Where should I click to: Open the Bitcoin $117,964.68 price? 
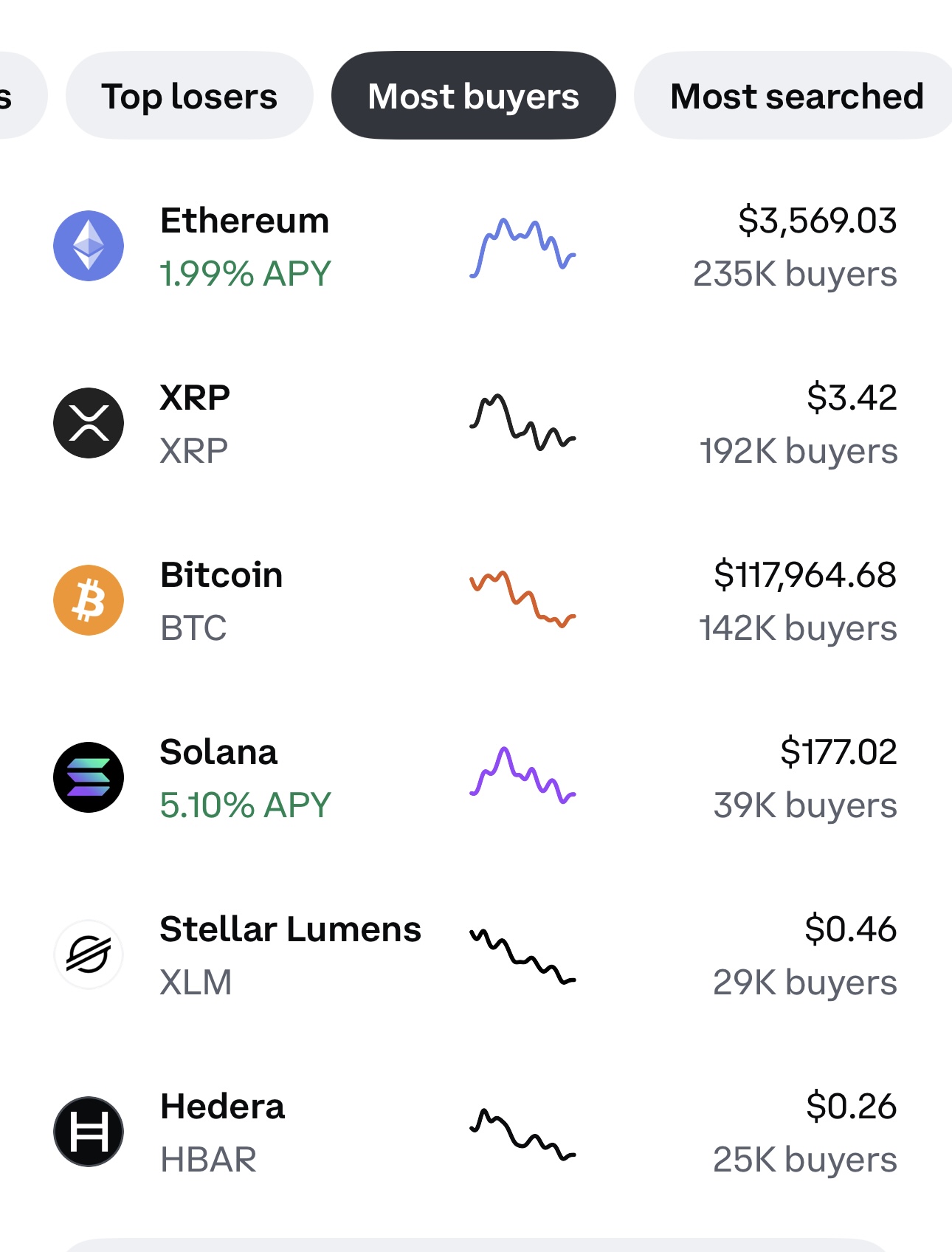[805, 575]
